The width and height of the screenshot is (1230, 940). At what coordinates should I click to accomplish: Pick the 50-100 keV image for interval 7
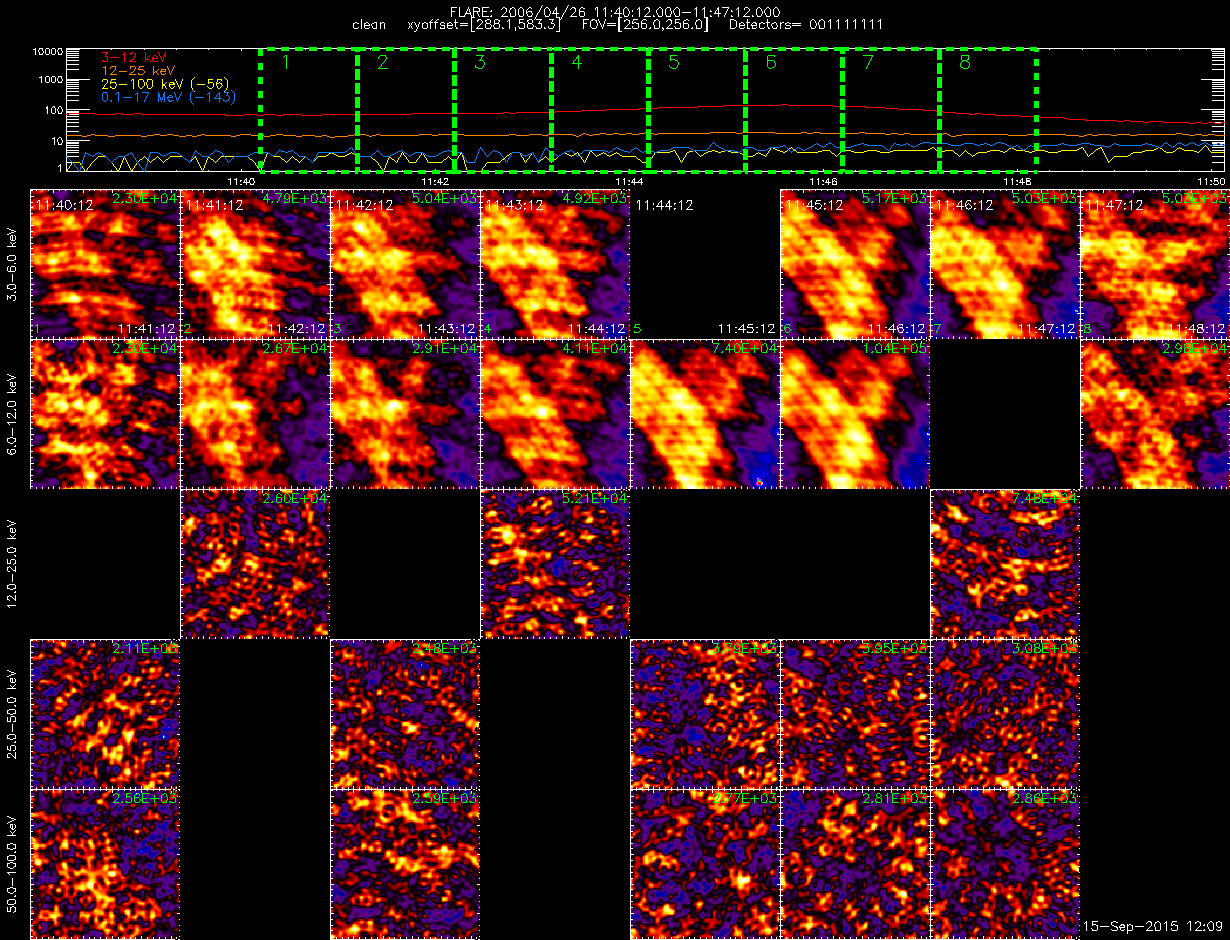click(1006, 864)
